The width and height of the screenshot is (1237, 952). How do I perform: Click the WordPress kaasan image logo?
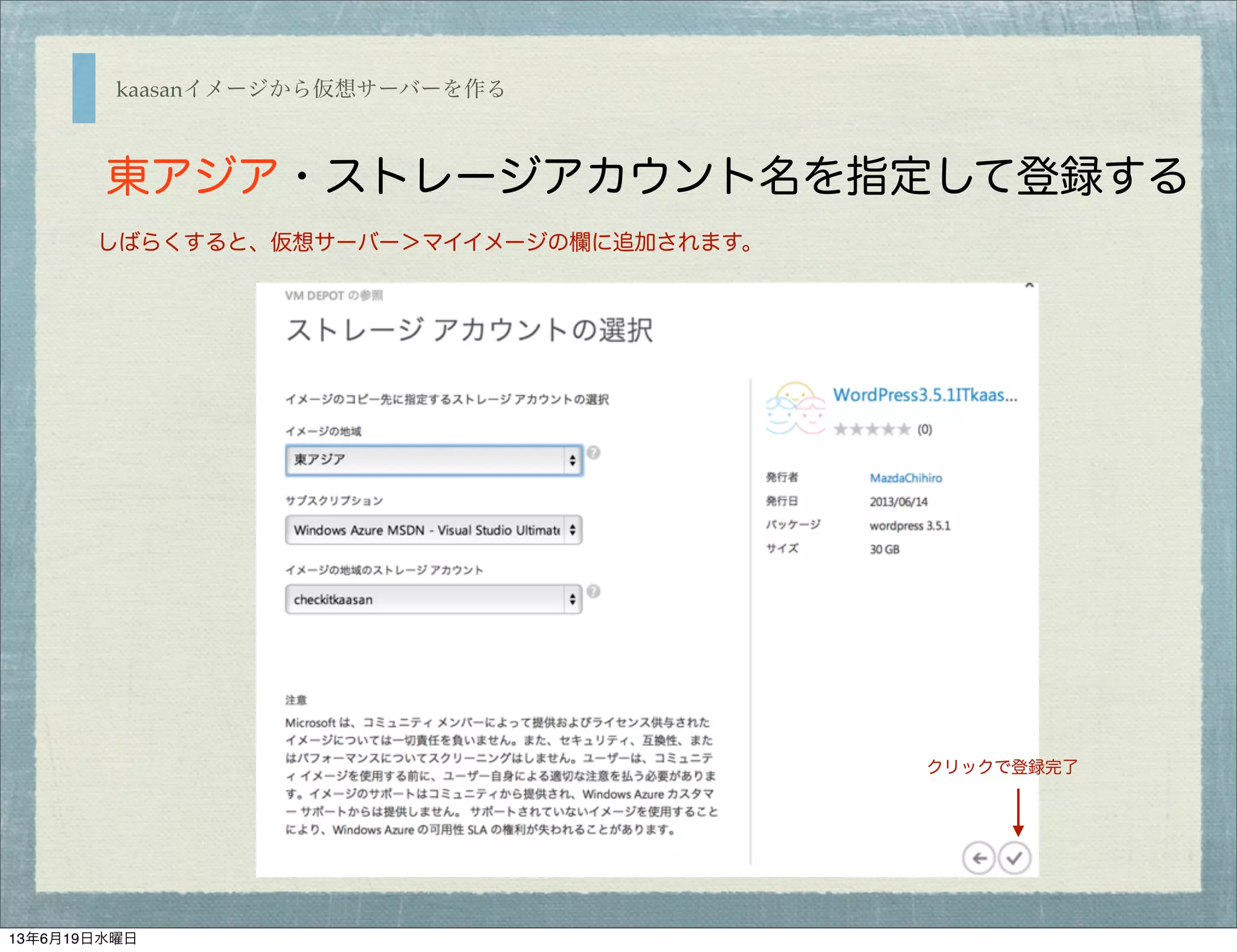(795, 408)
